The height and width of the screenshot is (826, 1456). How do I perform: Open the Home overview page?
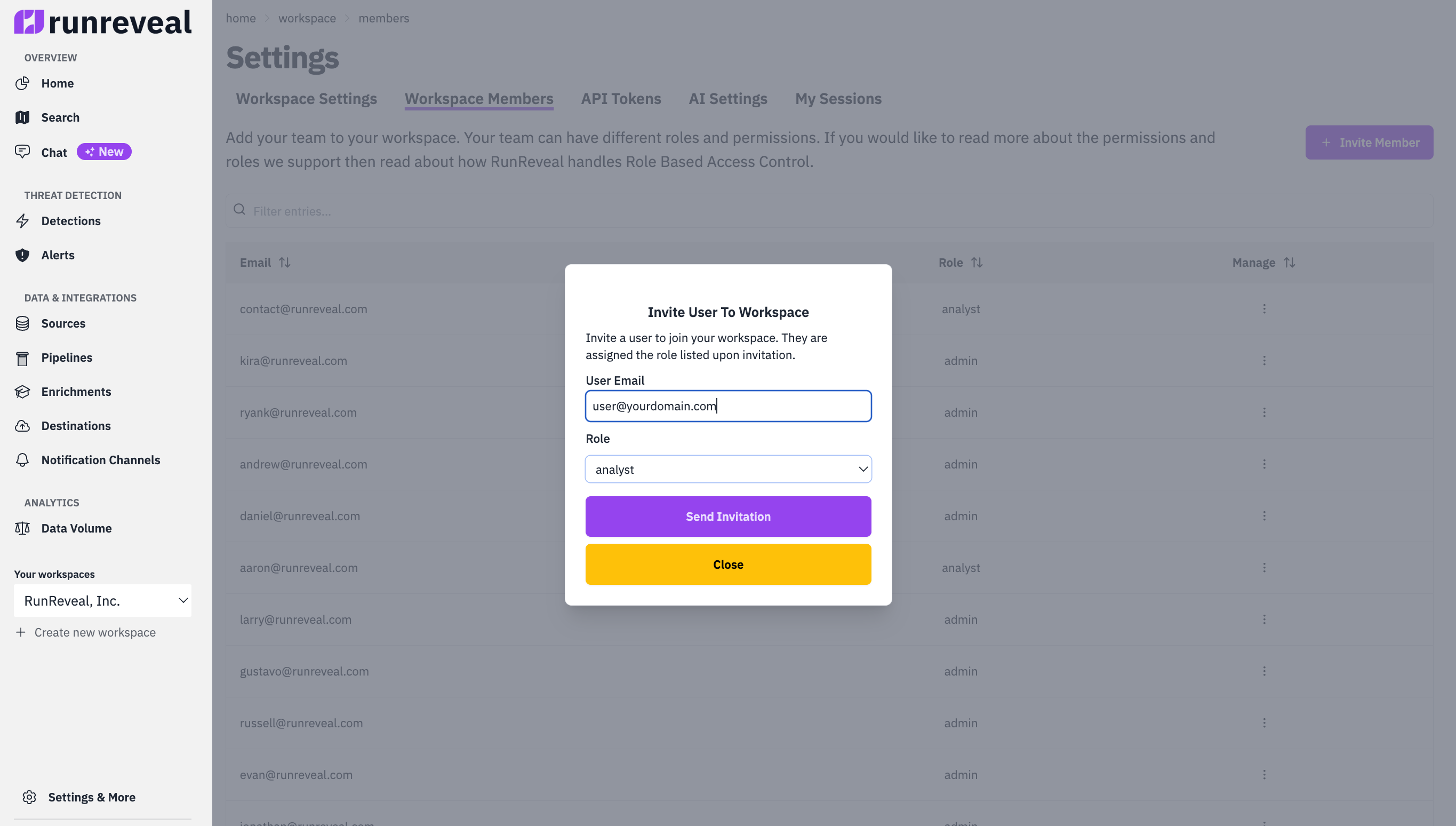pos(57,83)
